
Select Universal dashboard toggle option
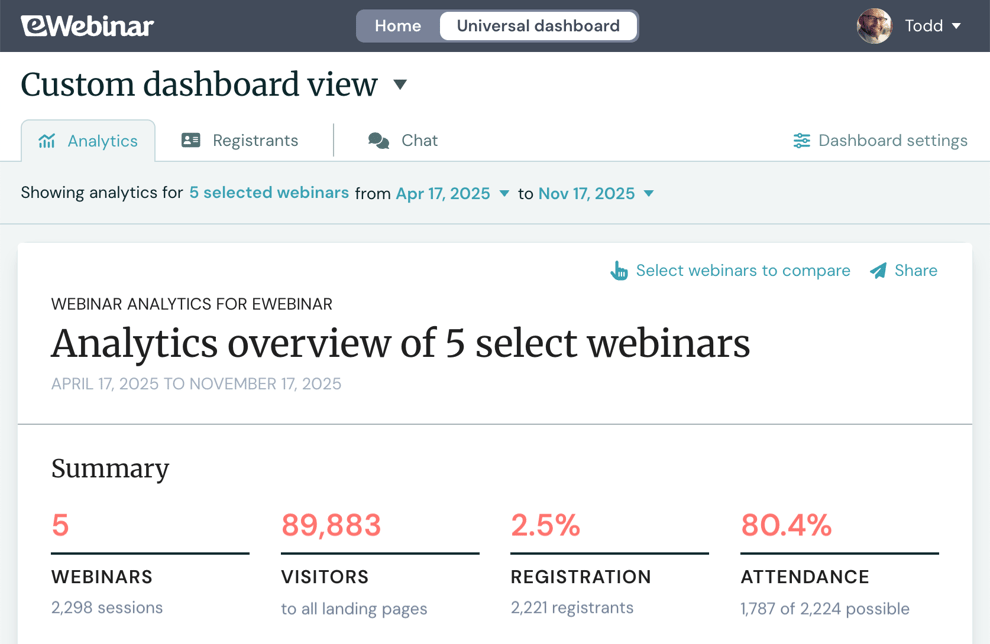538,26
